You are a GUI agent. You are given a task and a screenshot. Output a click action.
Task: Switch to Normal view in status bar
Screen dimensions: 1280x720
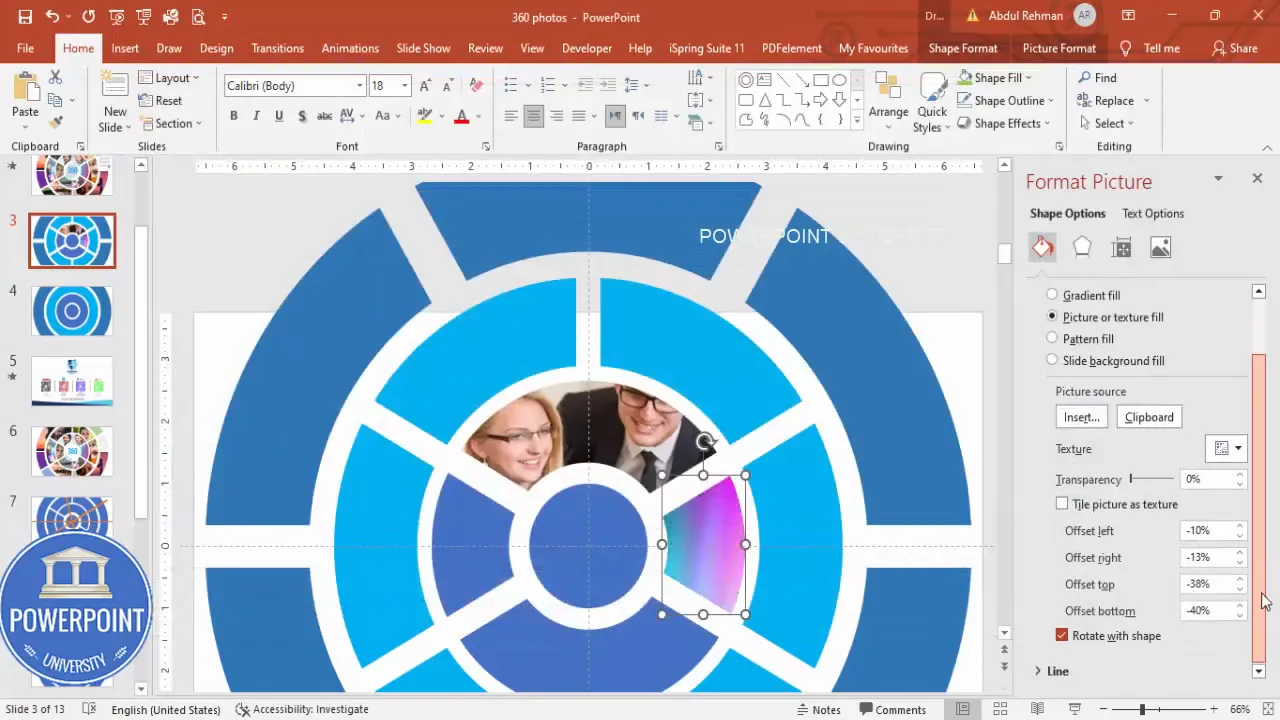(x=963, y=709)
